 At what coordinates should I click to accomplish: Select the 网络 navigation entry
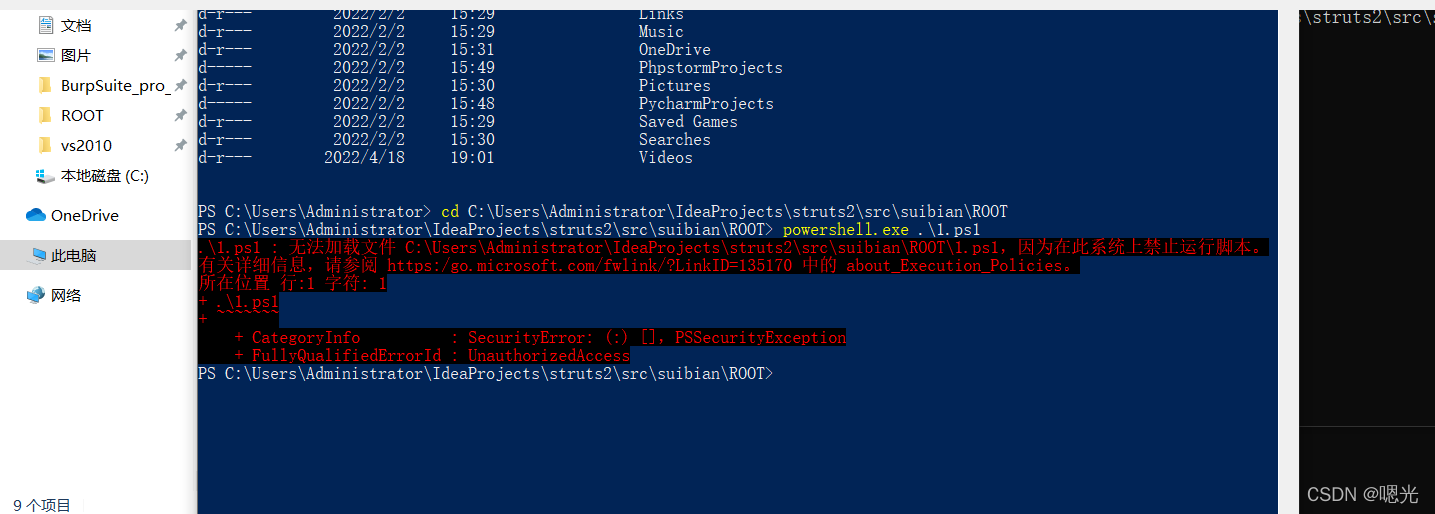(66, 295)
